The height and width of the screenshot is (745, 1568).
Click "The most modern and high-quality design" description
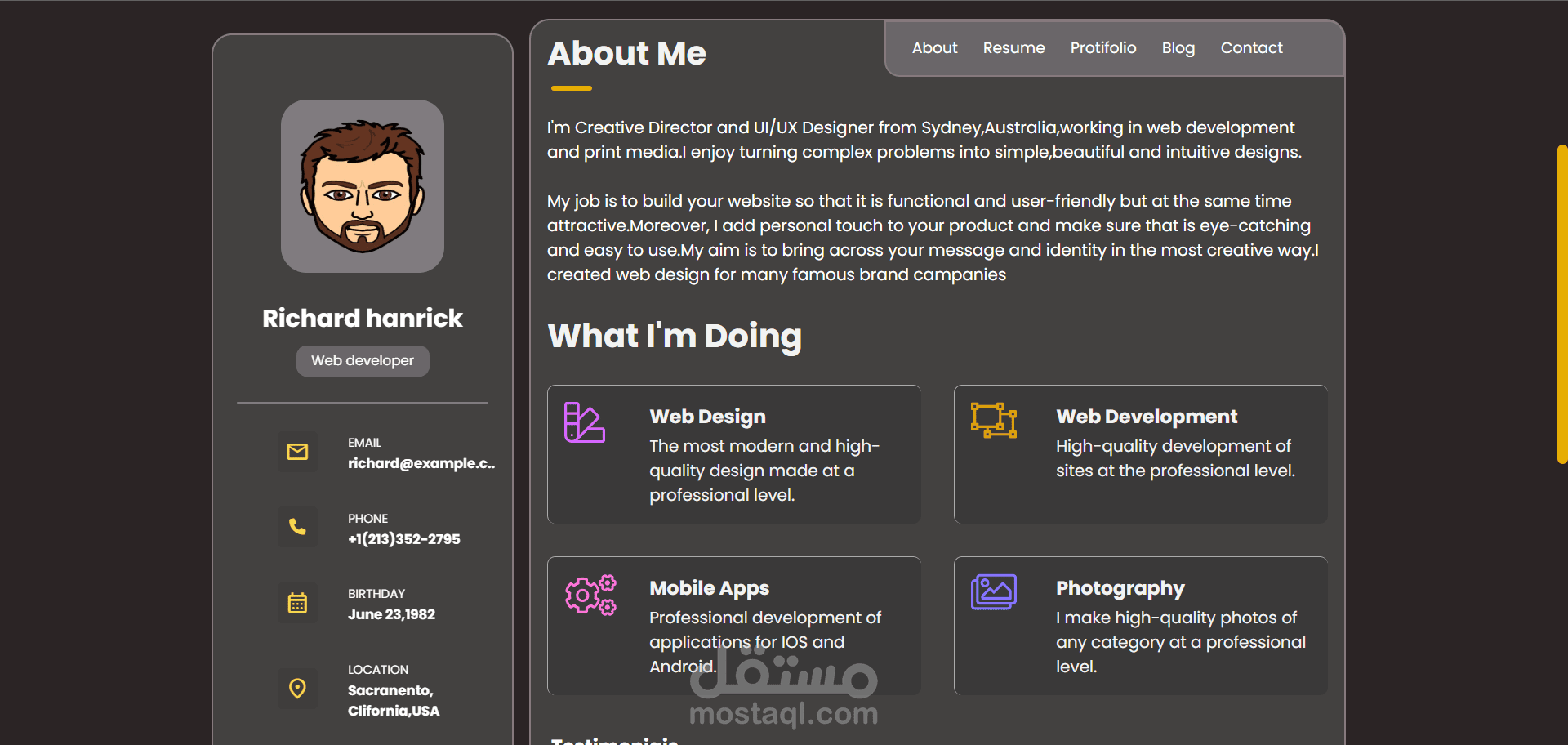point(764,471)
